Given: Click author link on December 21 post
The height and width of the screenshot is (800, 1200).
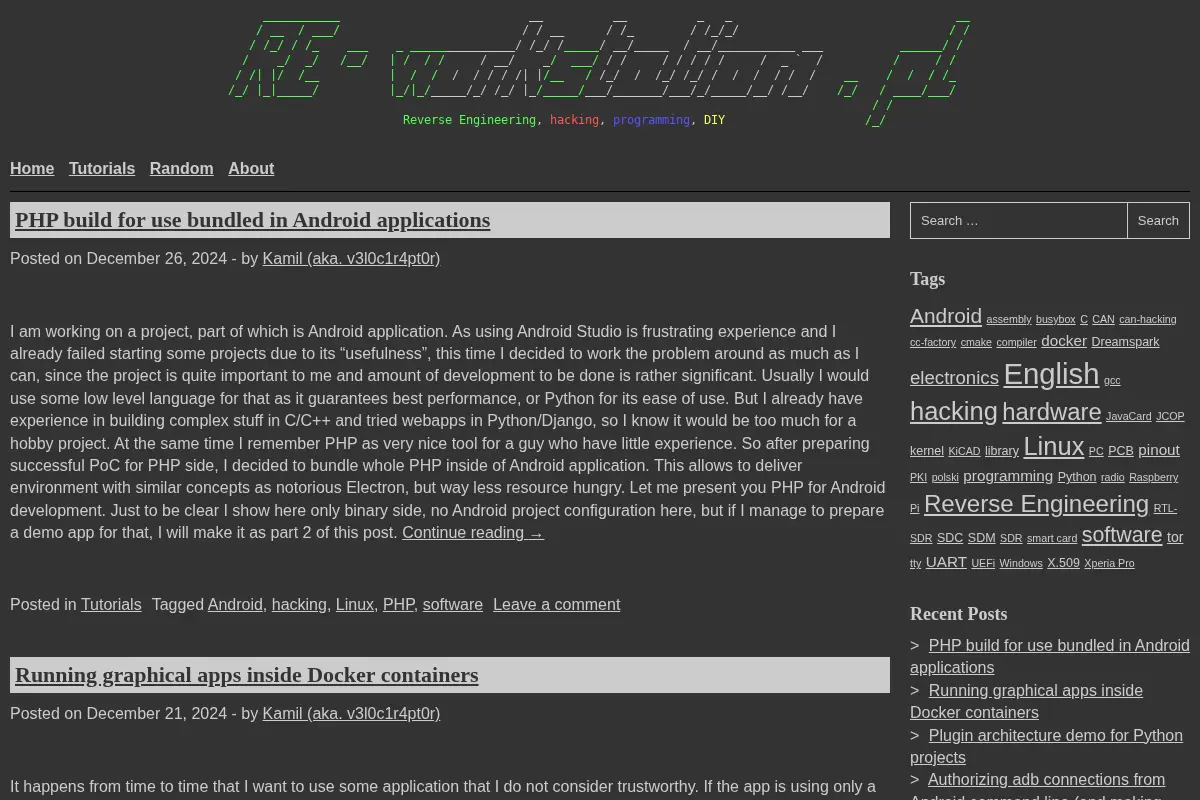Looking at the screenshot, I should (x=351, y=713).
